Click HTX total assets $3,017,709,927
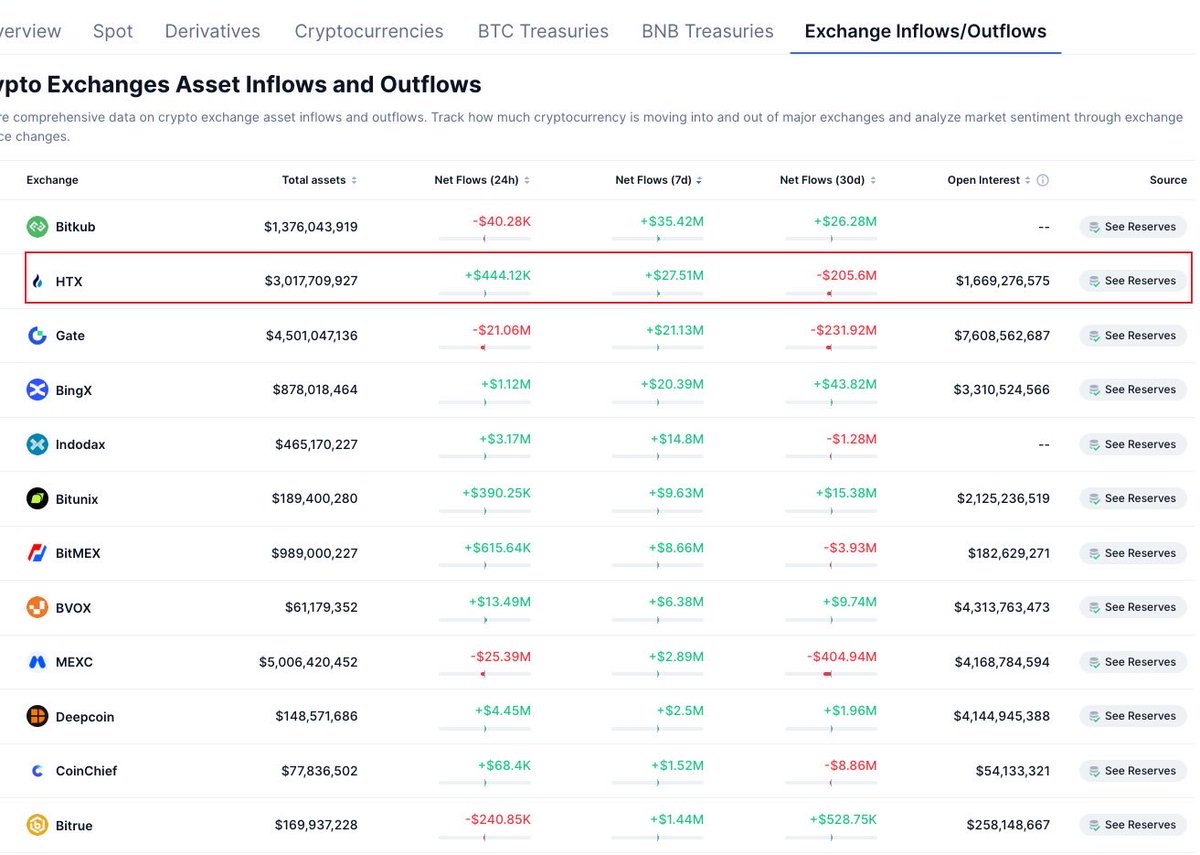The width and height of the screenshot is (1200, 855). point(311,281)
